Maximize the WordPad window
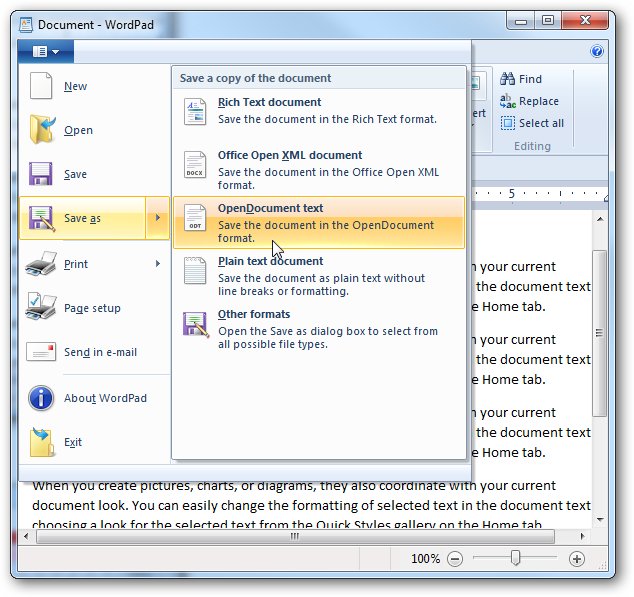 point(548,21)
